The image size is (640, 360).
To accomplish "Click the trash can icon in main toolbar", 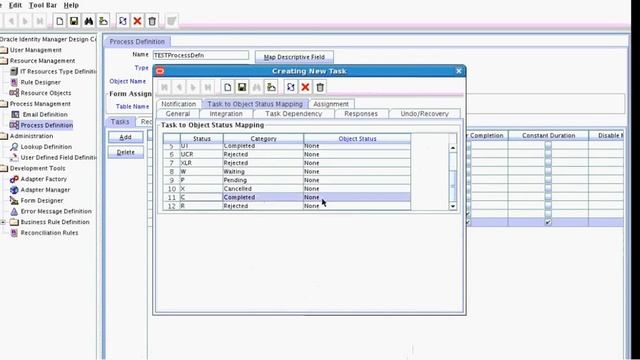I will [x=152, y=21].
